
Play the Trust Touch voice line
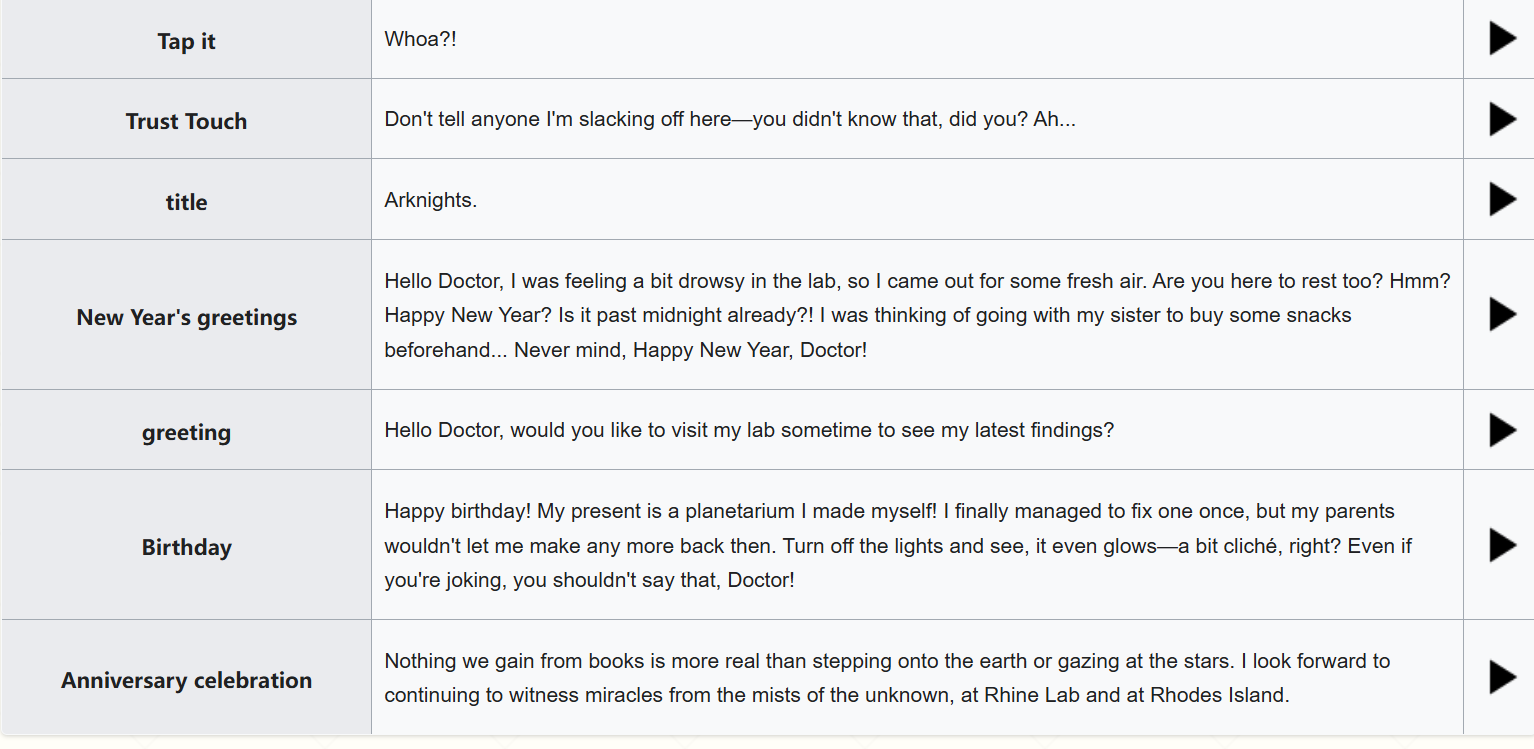[1502, 119]
